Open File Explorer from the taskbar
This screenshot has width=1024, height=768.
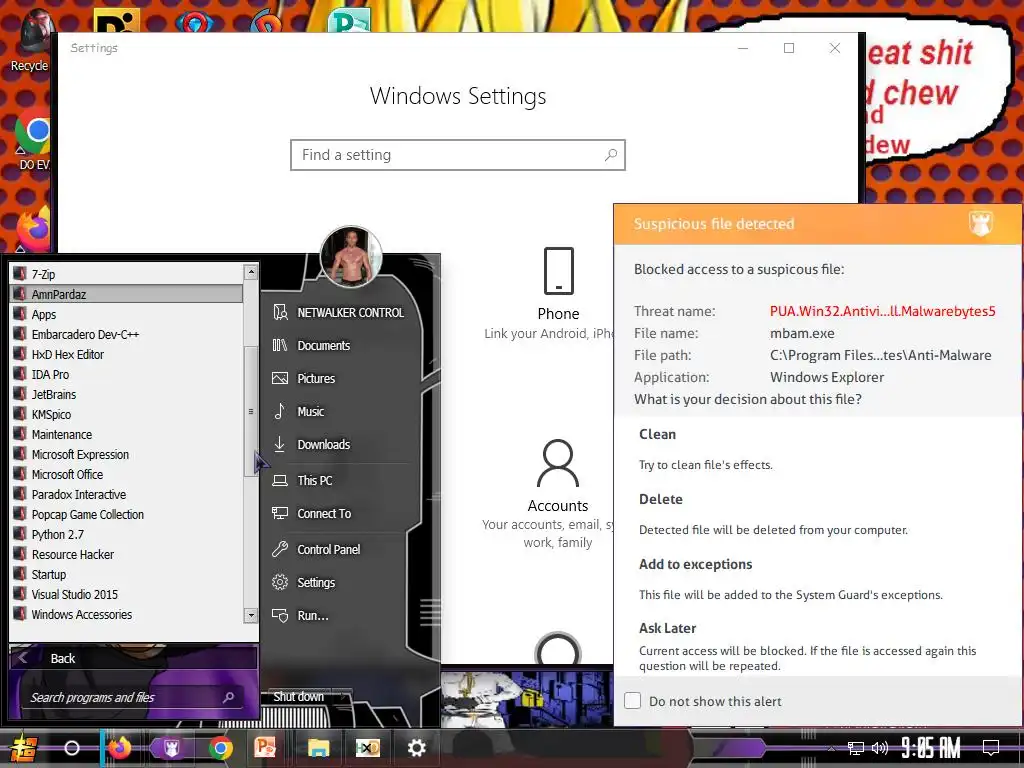pyautogui.click(x=319, y=748)
